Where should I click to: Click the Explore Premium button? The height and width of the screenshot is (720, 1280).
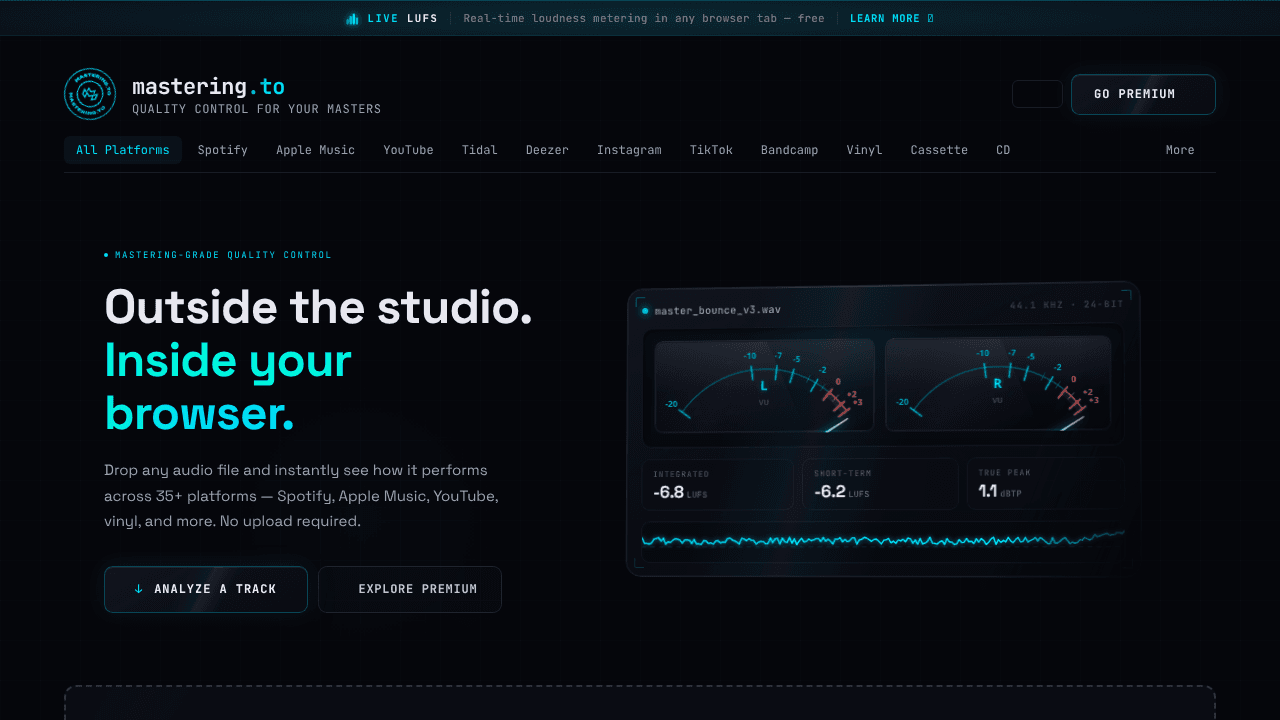click(x=410, y=589)
